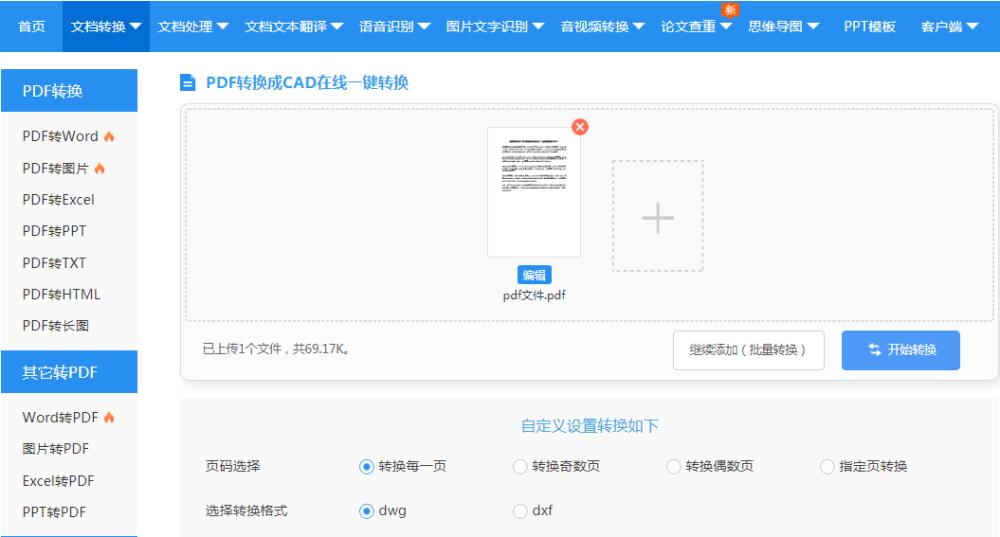The image size is (1000, 537).
Task: Expand the 文档转换 dropdown menu
Action: pyautogui.click(x=106, y=27)
